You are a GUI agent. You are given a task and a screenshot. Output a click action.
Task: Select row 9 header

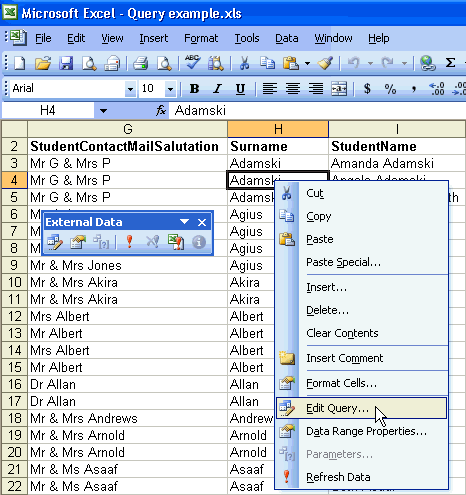pos(14,265)
